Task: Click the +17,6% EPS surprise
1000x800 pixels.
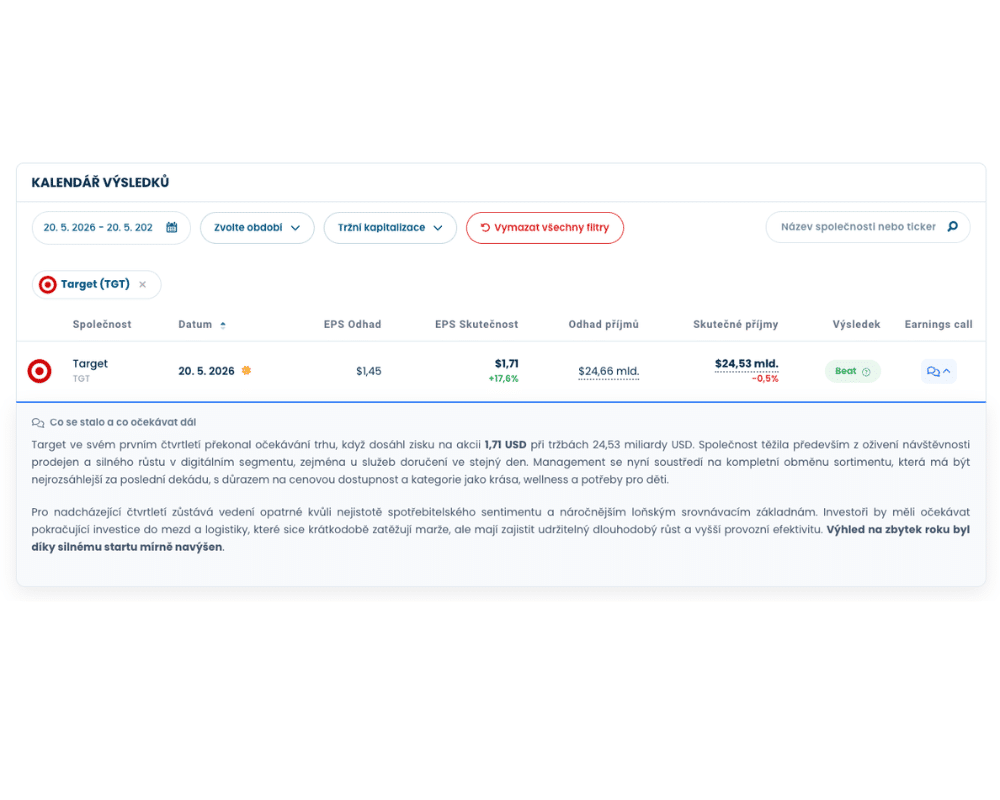Action: [503, 378]
